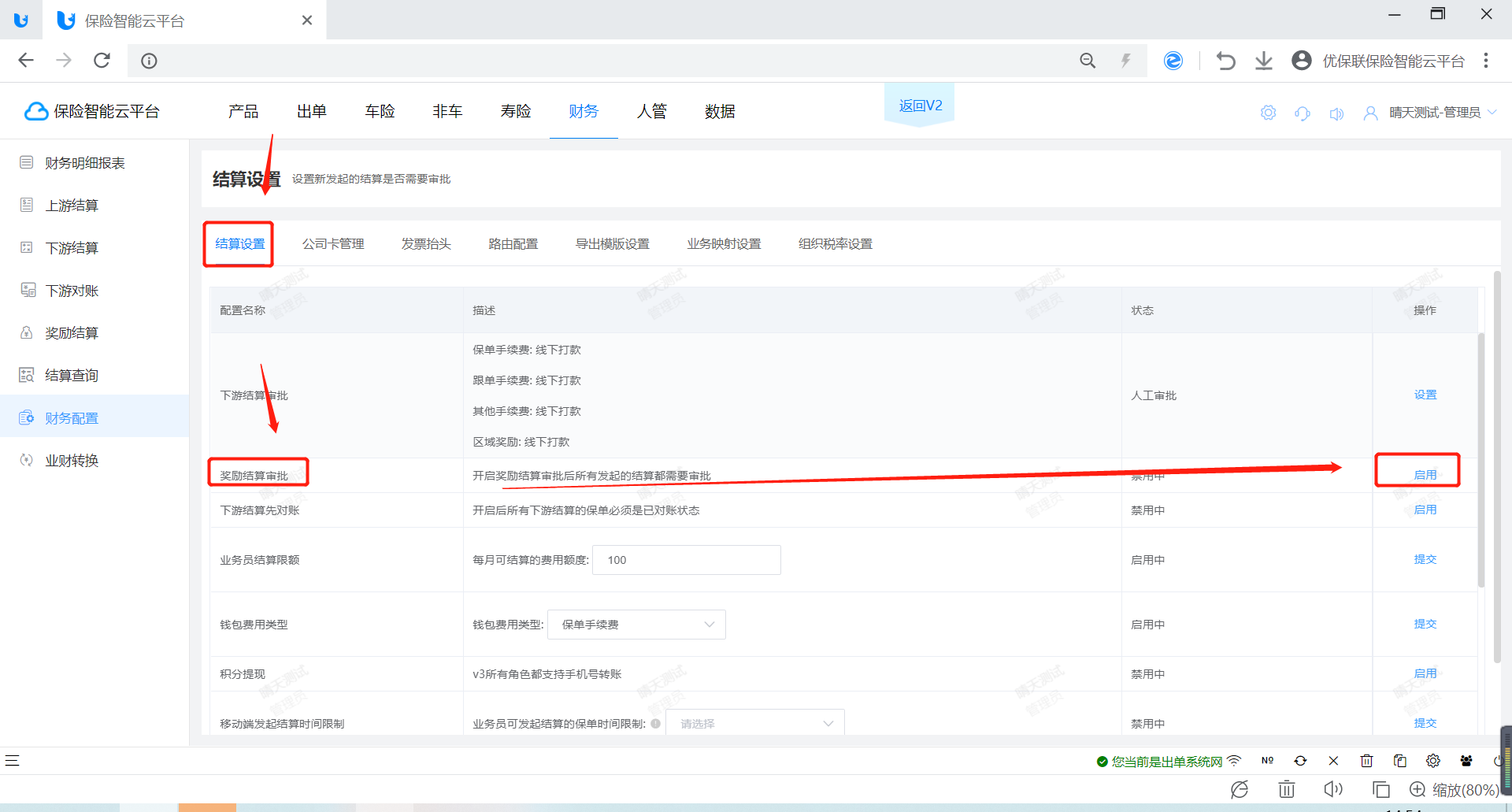Switch to the 发票抬头 tab
This screenshot has width=1512, height=812.
click(x=426, y=244)
